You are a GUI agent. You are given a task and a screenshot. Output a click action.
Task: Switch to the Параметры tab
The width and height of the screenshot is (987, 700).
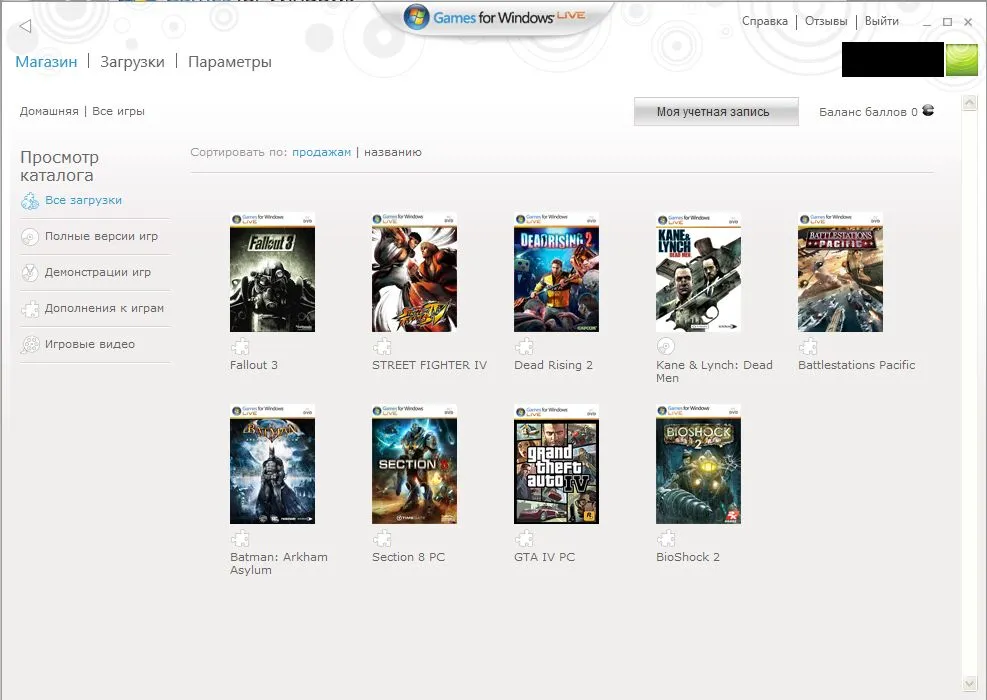point(230,62)
